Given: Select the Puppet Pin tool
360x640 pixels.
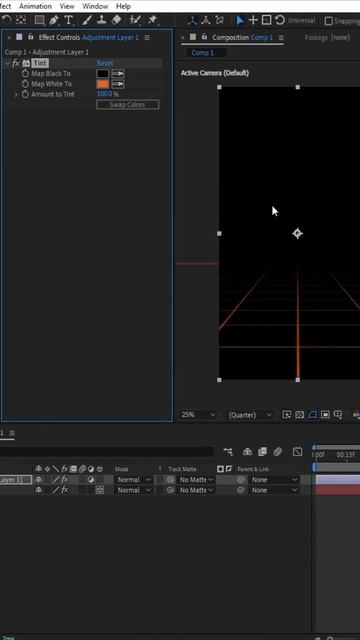Looking at the screenshot, I should point(152,20).
